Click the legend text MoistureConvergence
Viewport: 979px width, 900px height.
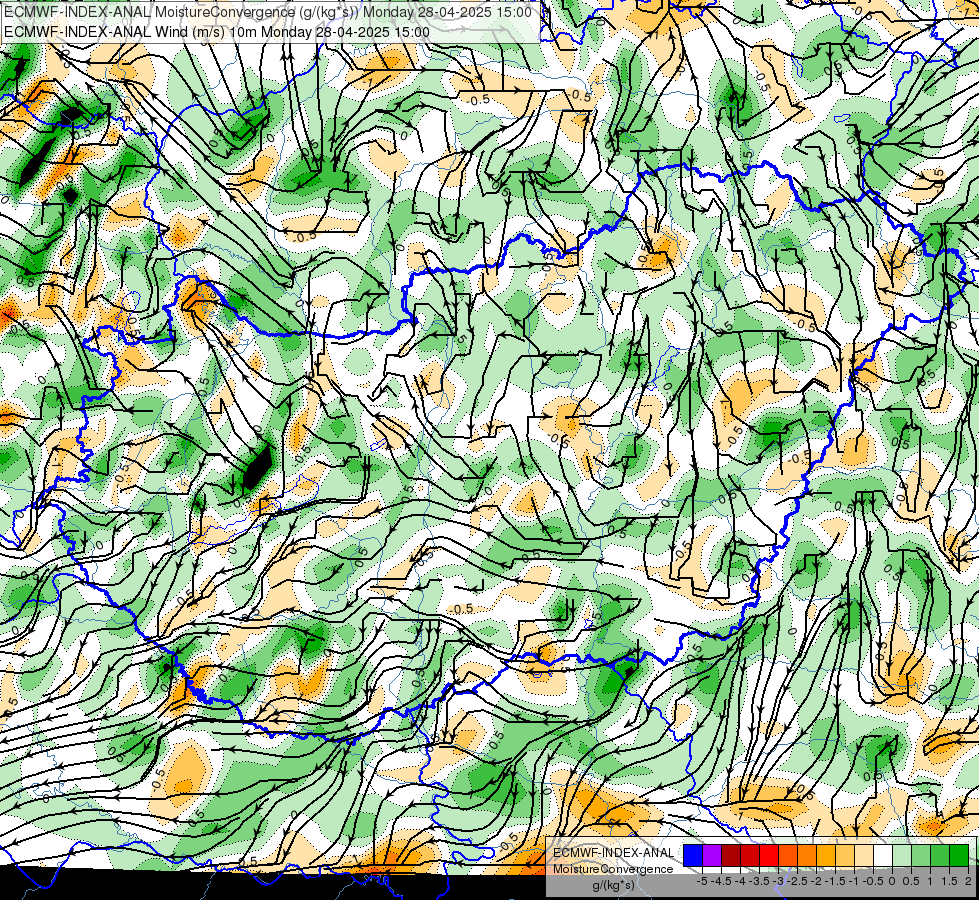(613, 869)
